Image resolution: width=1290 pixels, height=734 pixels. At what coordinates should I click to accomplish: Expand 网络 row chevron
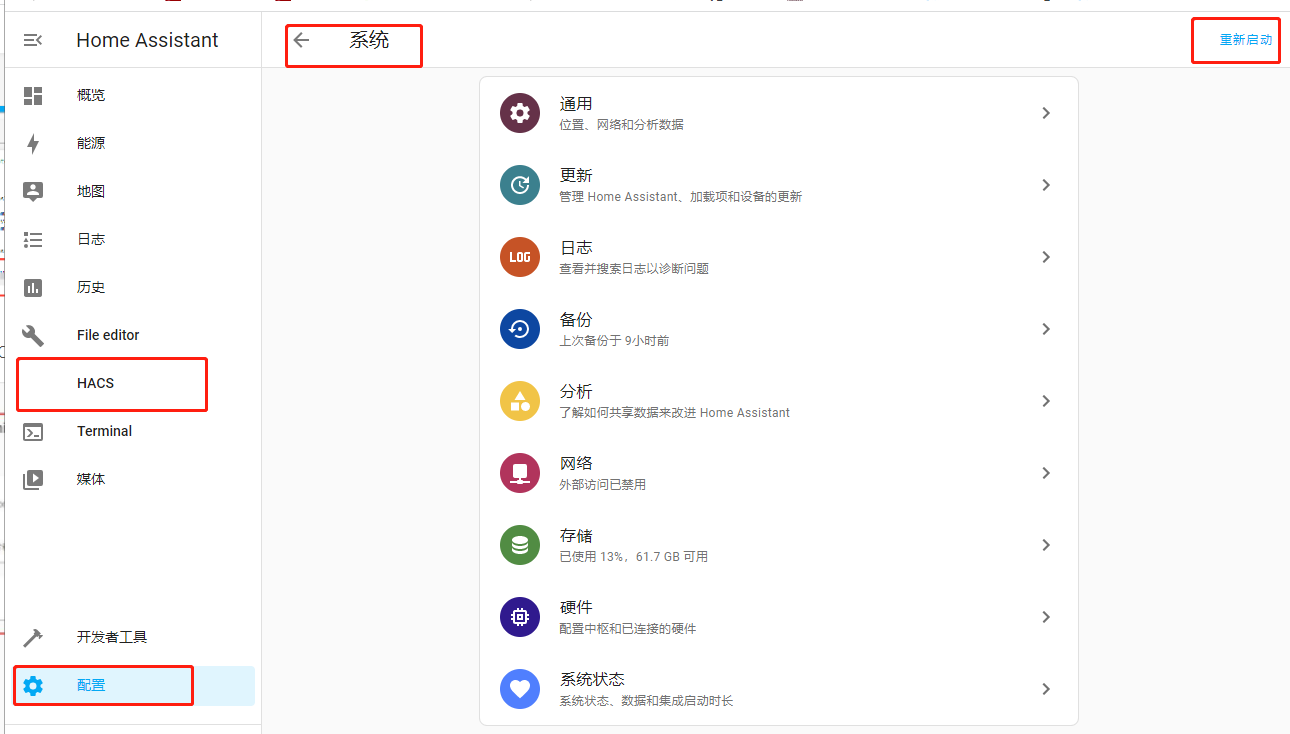point(1046,473)
